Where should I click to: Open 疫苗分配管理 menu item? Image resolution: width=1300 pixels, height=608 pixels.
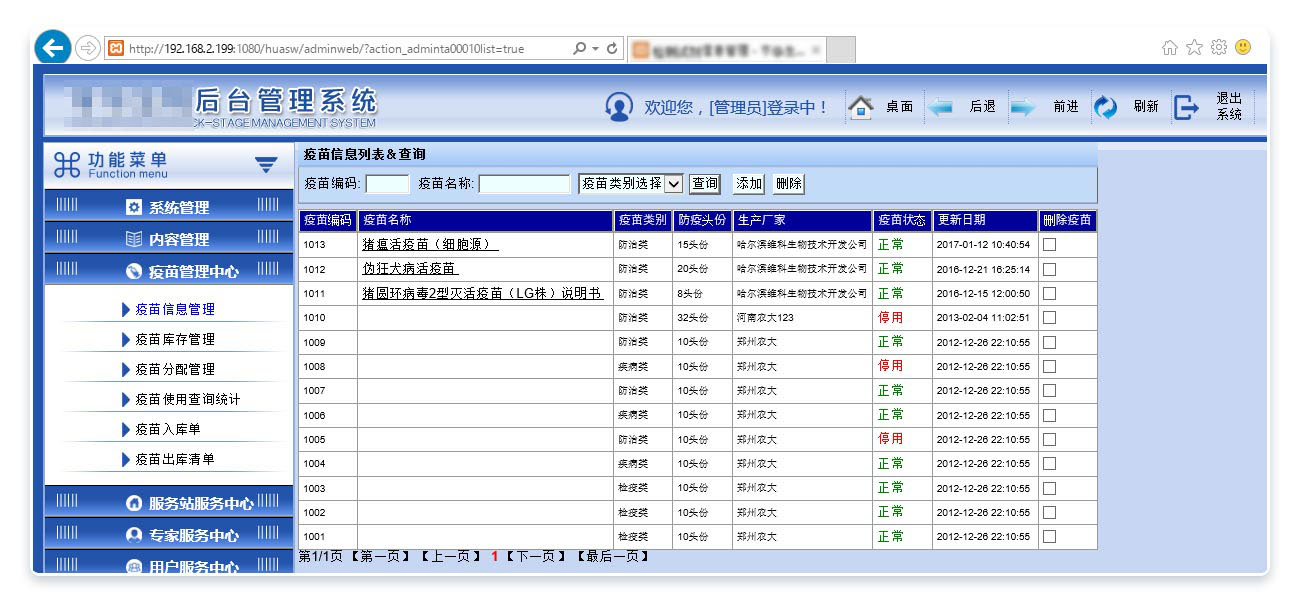click(175, 369)
